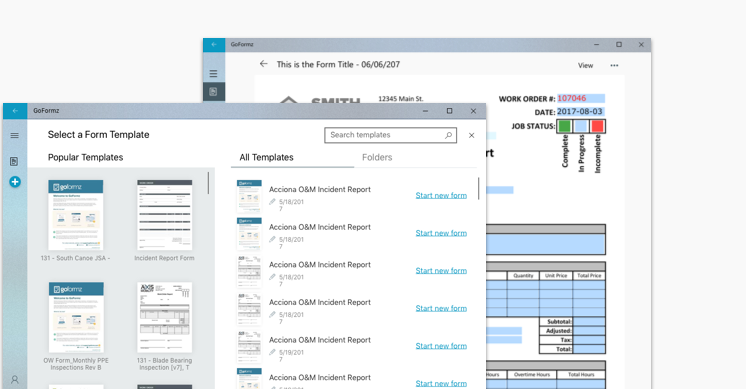The height and width of the screenshot is (389, 746).
Task: Select red Incomplete job status box
Action: [x=597, y=126]
